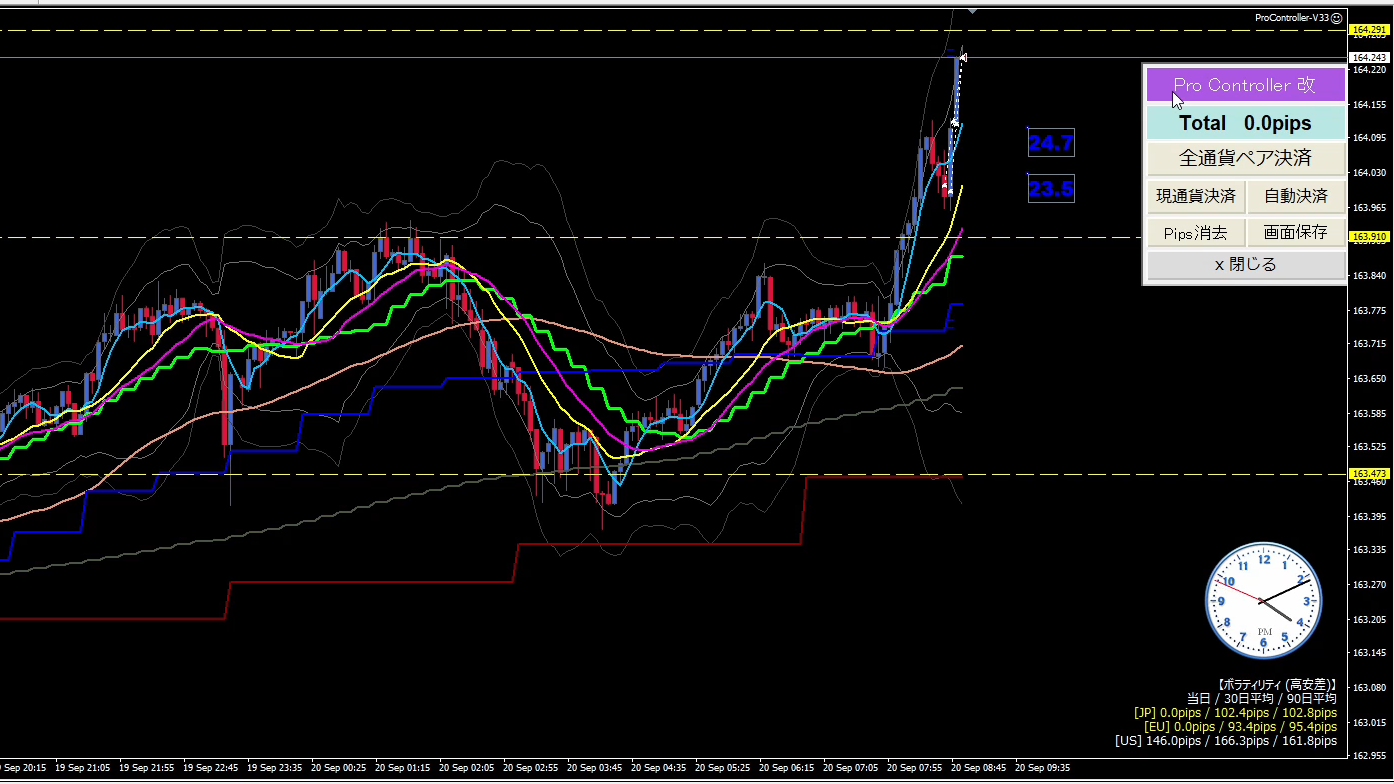The image size is (1394, 784).
Task: Click the 20 Sep 01:15 time label
Action: tap(403, 768)
